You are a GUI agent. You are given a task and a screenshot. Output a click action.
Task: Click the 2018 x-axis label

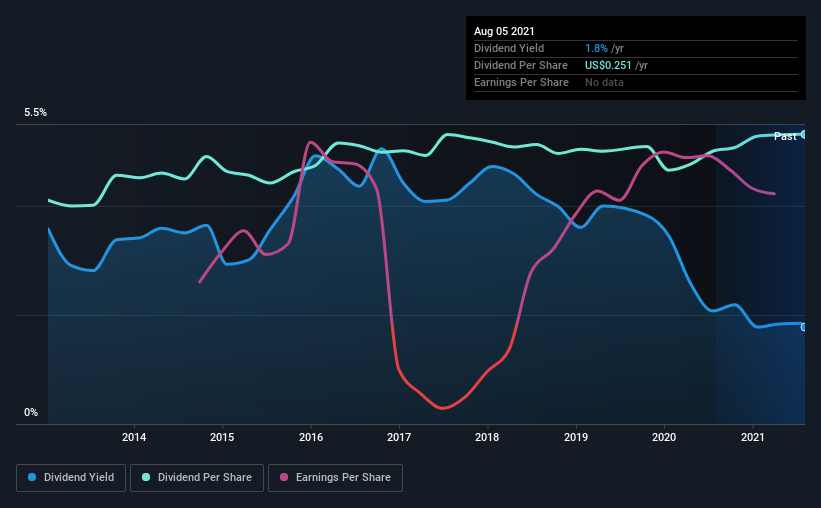tap(487, 437)
